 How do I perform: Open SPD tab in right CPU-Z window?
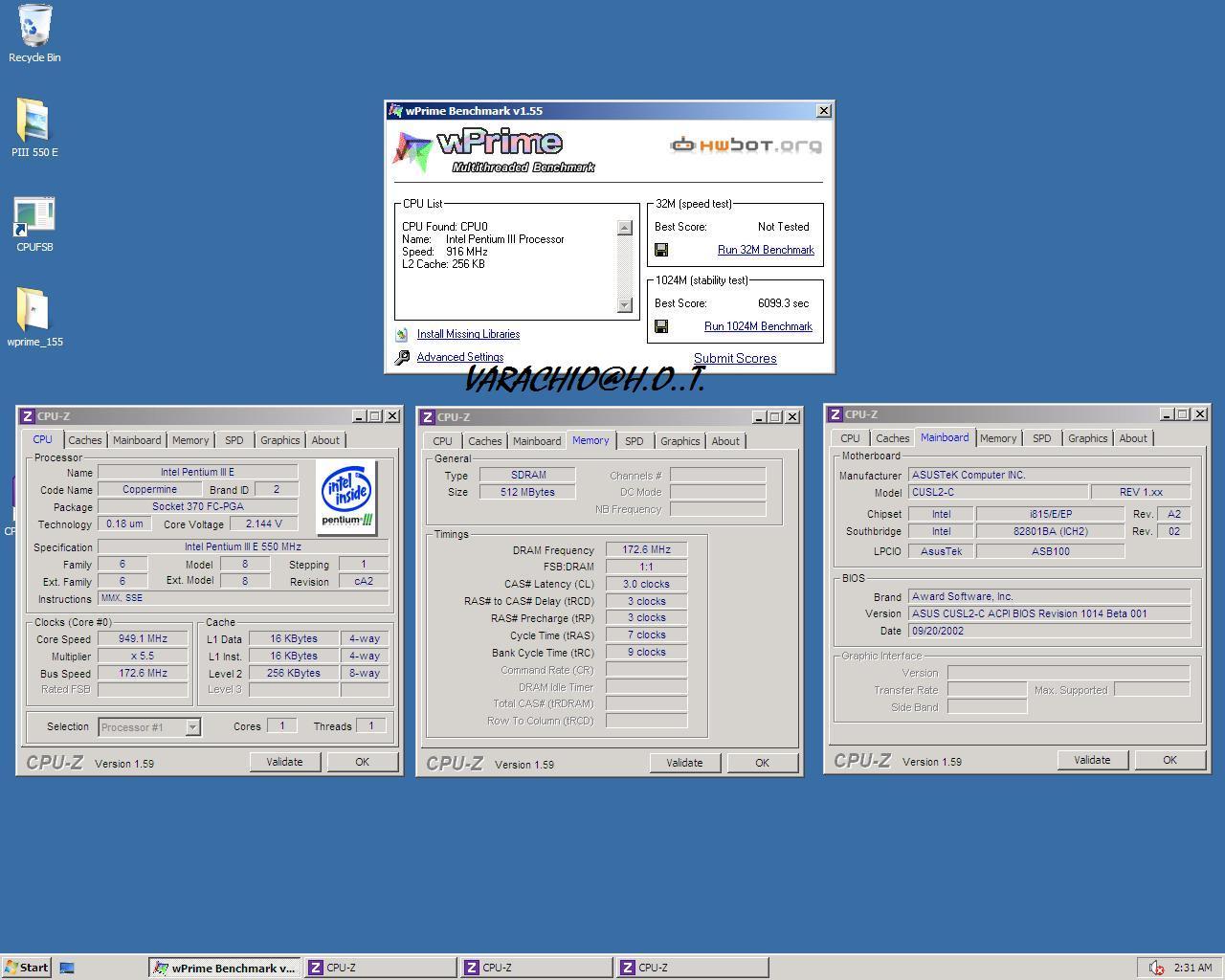point(1042,438)
